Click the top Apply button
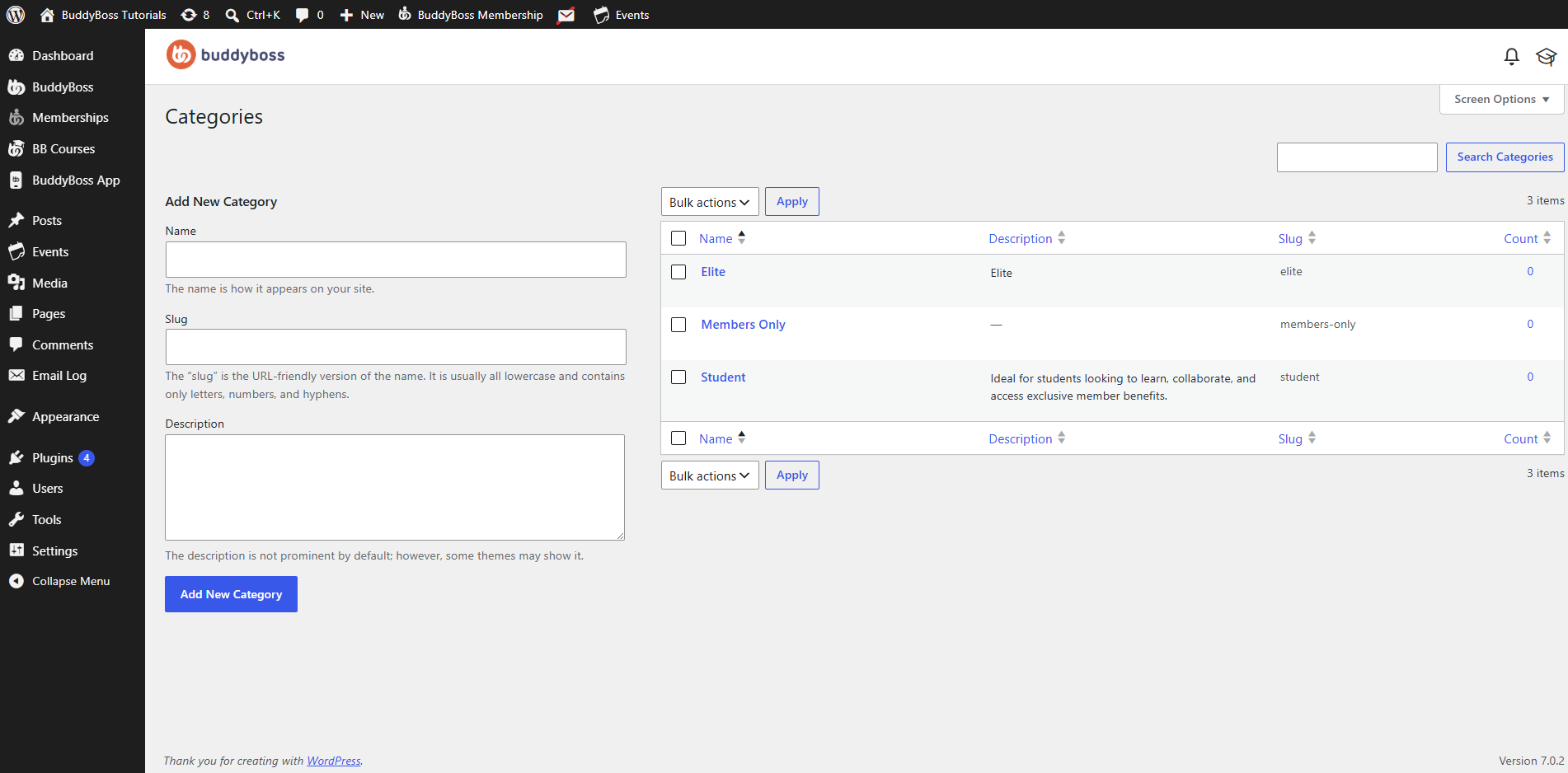 point(791,202)
